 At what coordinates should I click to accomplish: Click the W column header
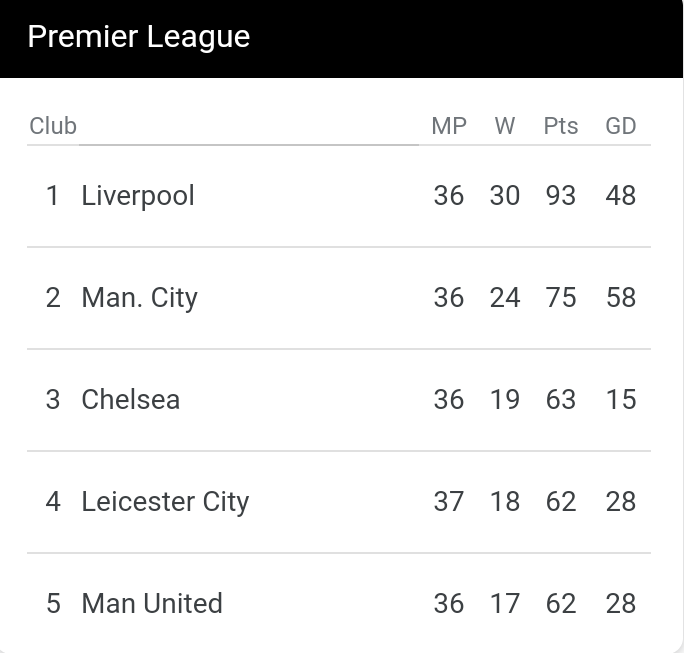pyautogui.click(x=505, y=126)
